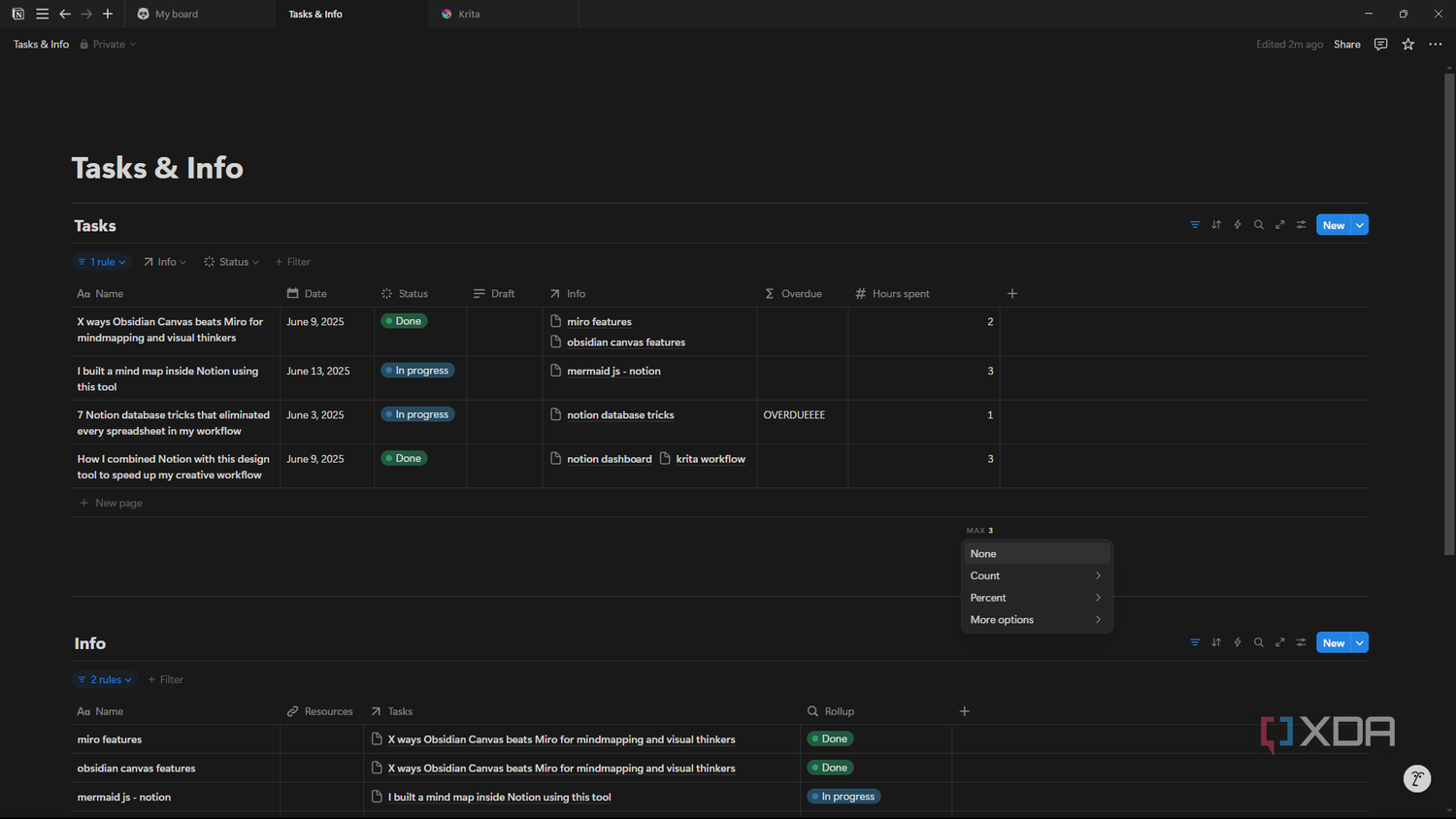Click the Tasks database filter icon
This screenshot has height=819, width=1456.
point(1195,225)
